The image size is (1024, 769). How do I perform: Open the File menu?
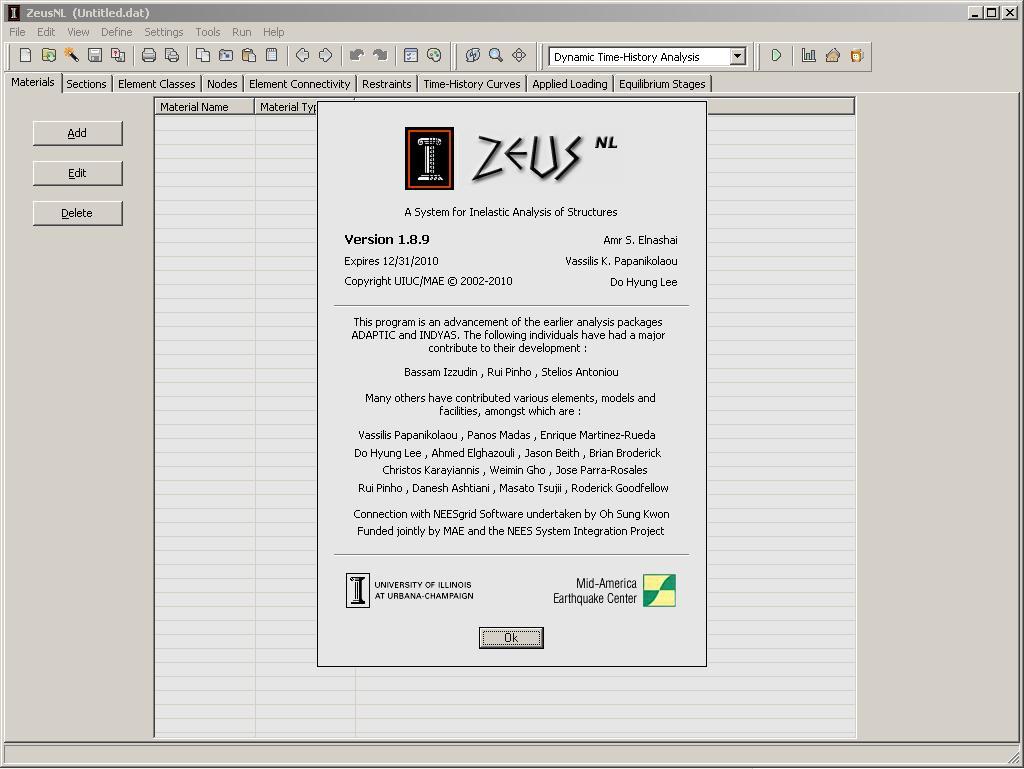[17, 32]
